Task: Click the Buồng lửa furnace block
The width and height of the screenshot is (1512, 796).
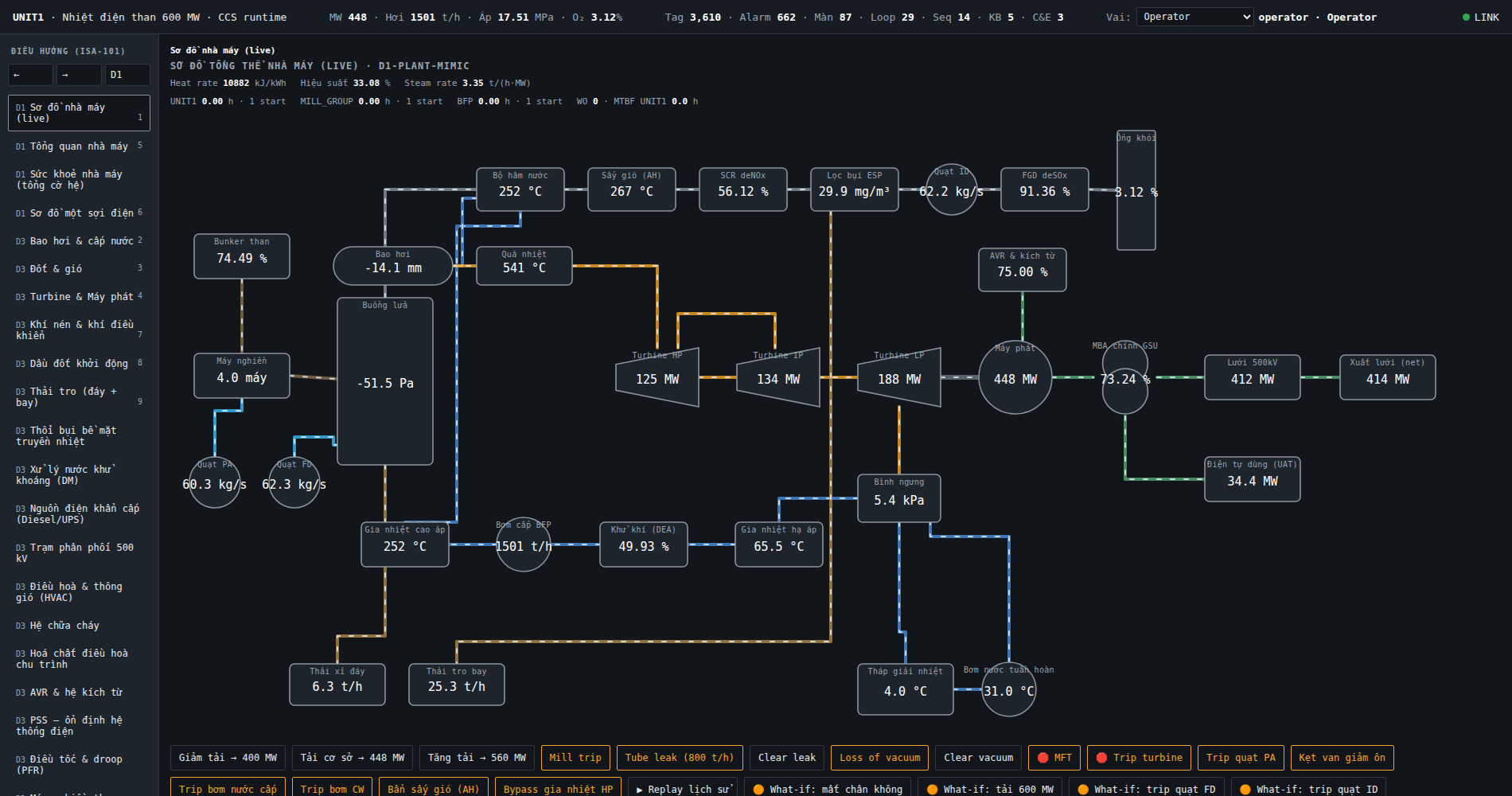Action: 385,381
